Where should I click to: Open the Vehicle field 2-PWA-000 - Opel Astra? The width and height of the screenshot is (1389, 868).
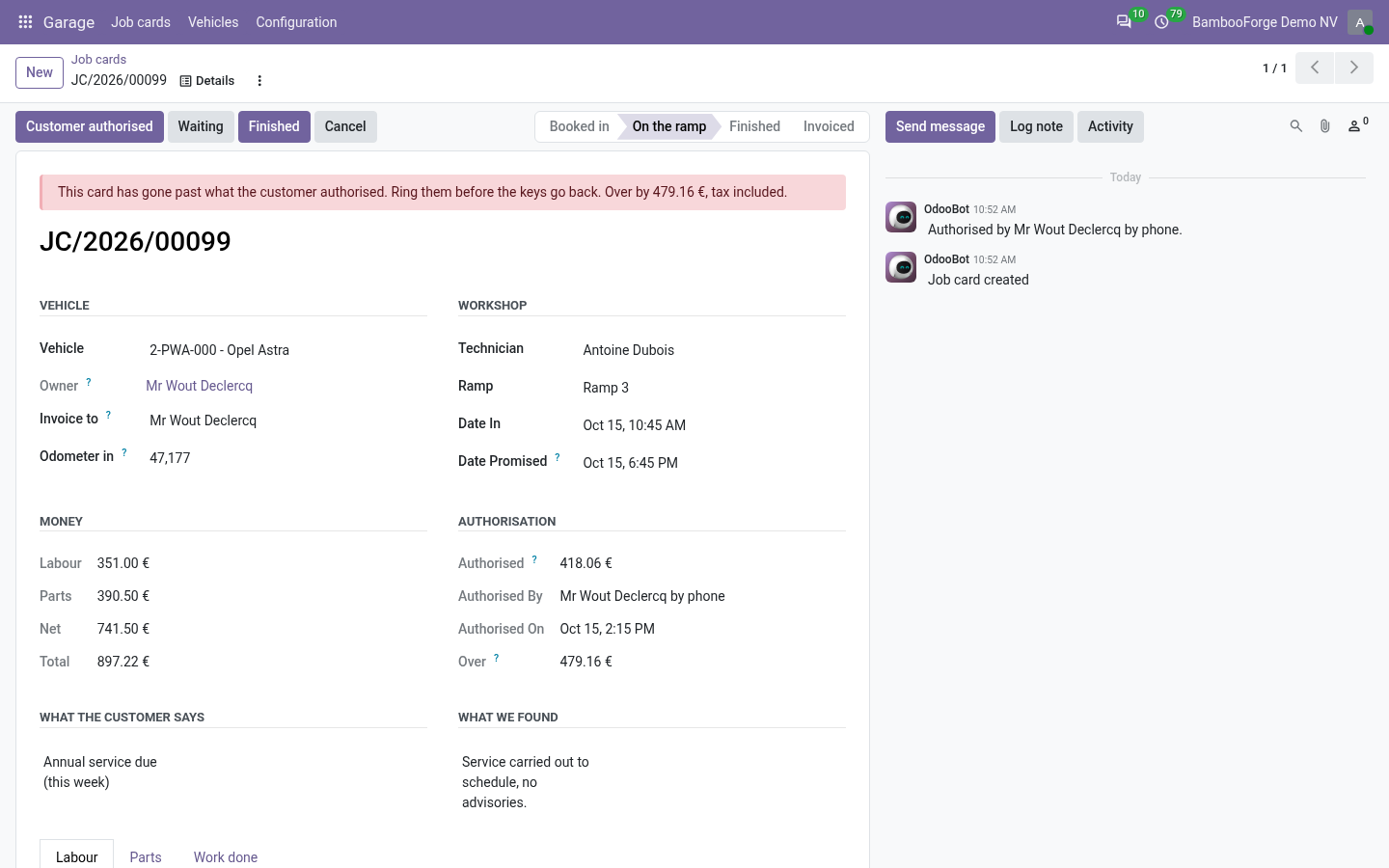[x=286, y=350]
